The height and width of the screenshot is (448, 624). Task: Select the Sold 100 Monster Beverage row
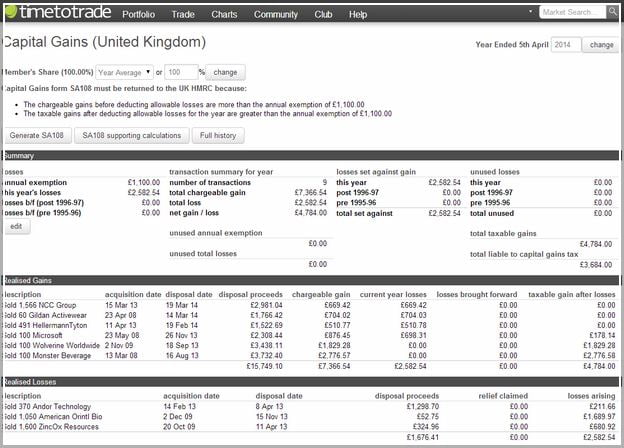[x=310, y=355]
